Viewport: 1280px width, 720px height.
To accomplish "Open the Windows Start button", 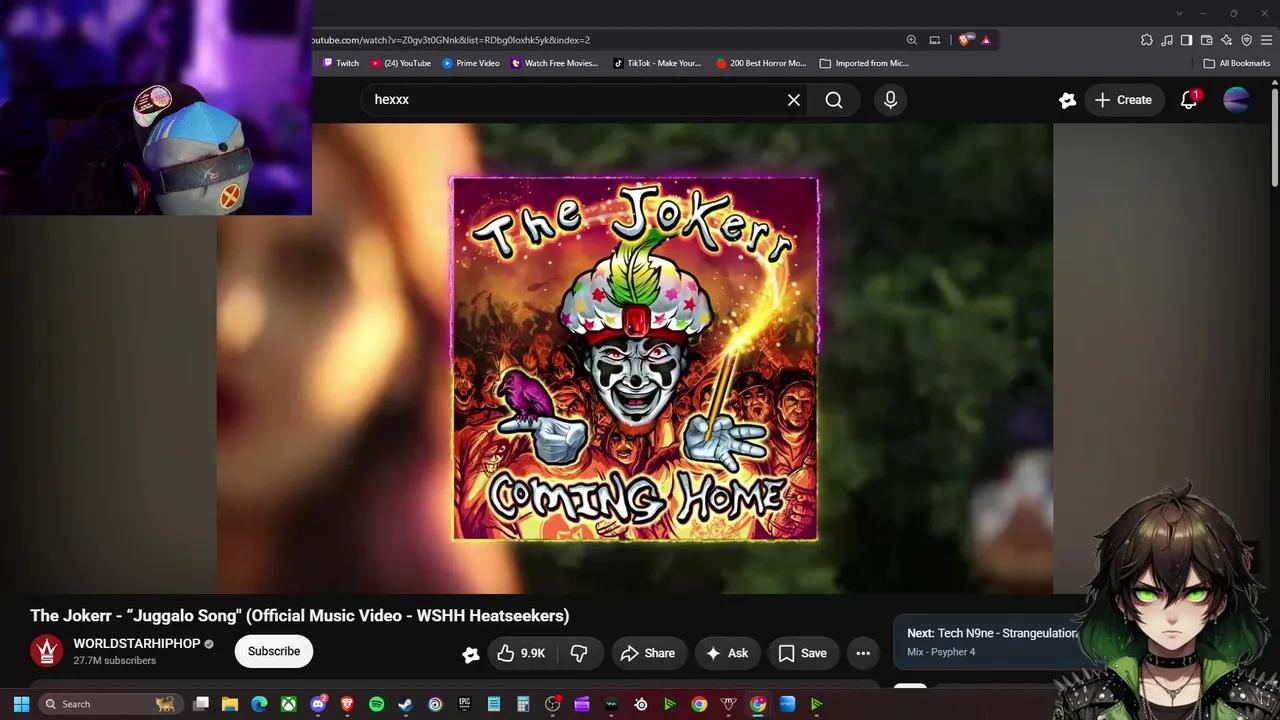I will [21, 704].
